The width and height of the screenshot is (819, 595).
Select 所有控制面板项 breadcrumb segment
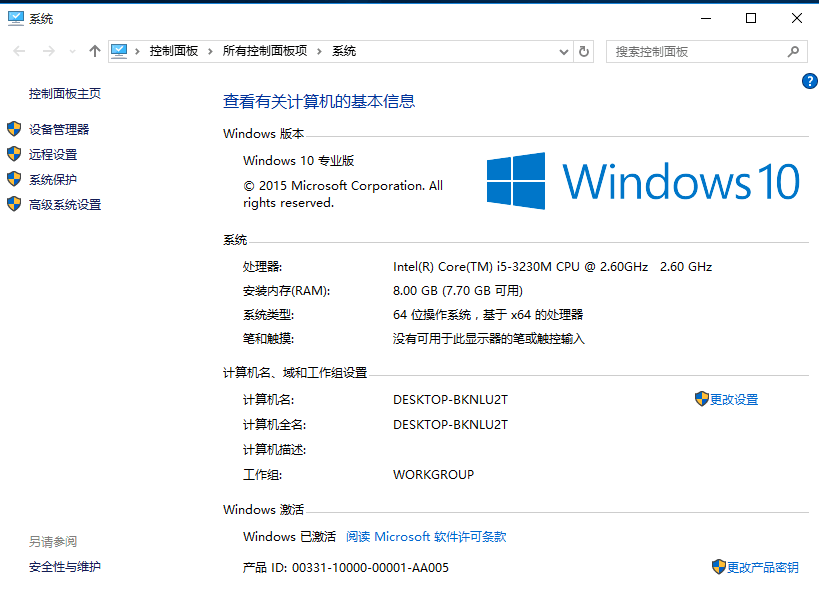265,51
